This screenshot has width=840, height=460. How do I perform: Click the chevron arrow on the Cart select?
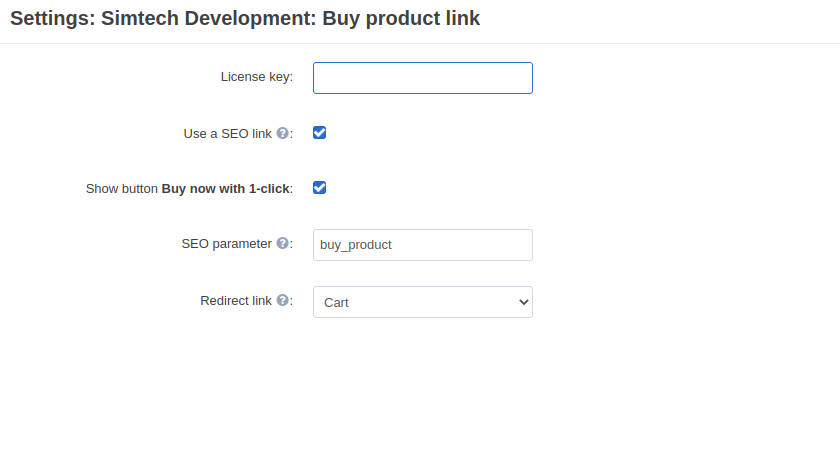tap(523, 303)
